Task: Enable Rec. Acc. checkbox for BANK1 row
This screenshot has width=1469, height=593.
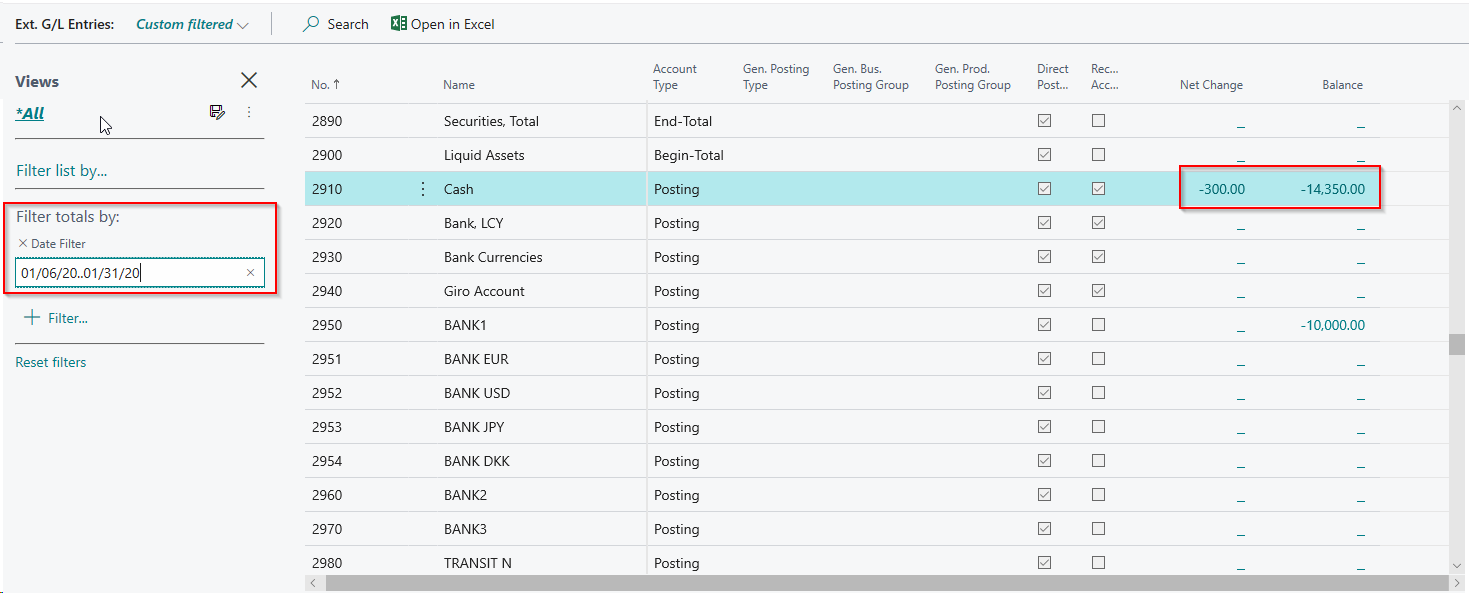Action: click(x=1098, y=324)
